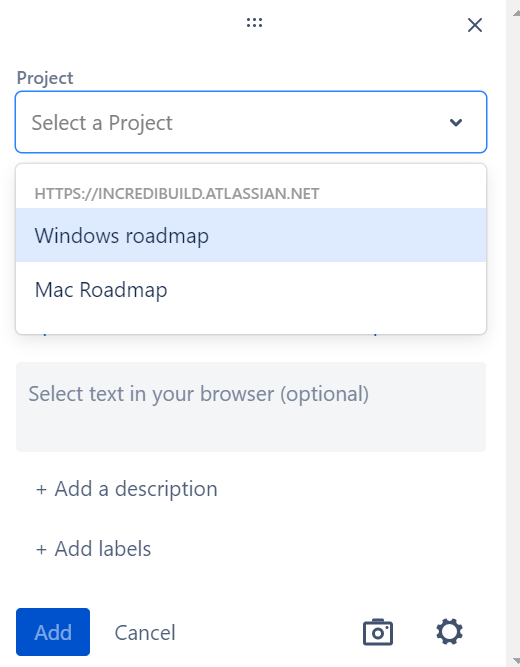Collapse the Project dropdown chevron

pyautogui.click(x=456, y=123)
